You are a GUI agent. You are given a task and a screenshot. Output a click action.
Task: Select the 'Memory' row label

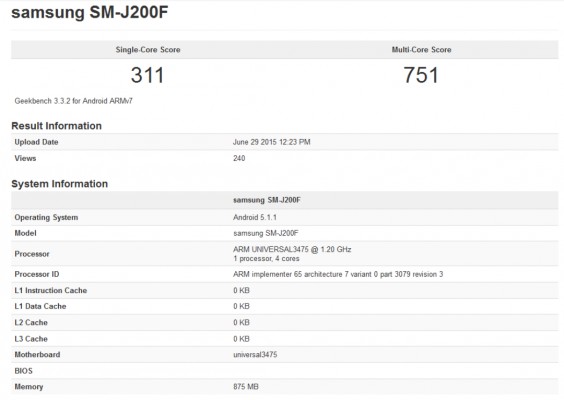click(x=29, y=387)
